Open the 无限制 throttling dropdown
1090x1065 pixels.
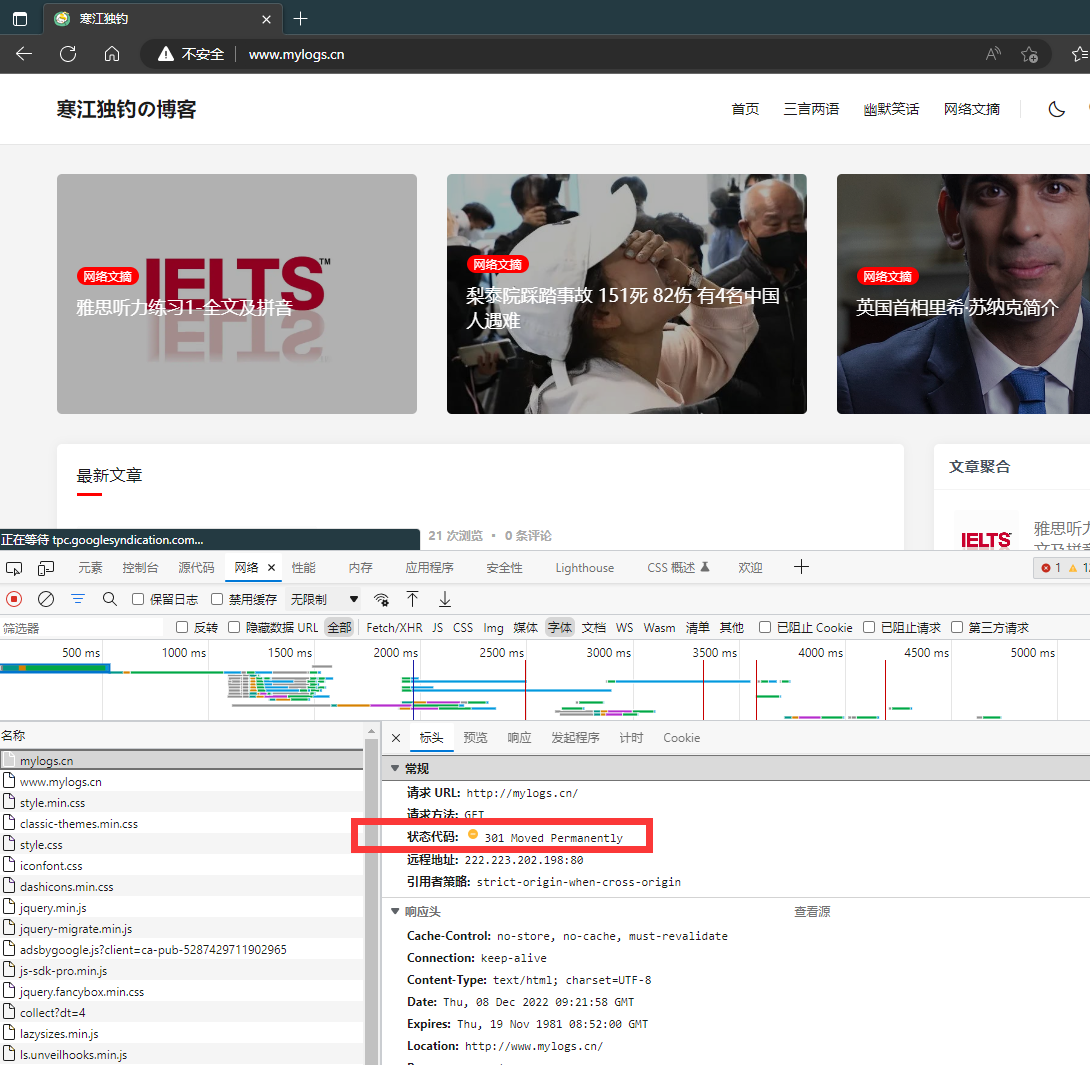324,599
